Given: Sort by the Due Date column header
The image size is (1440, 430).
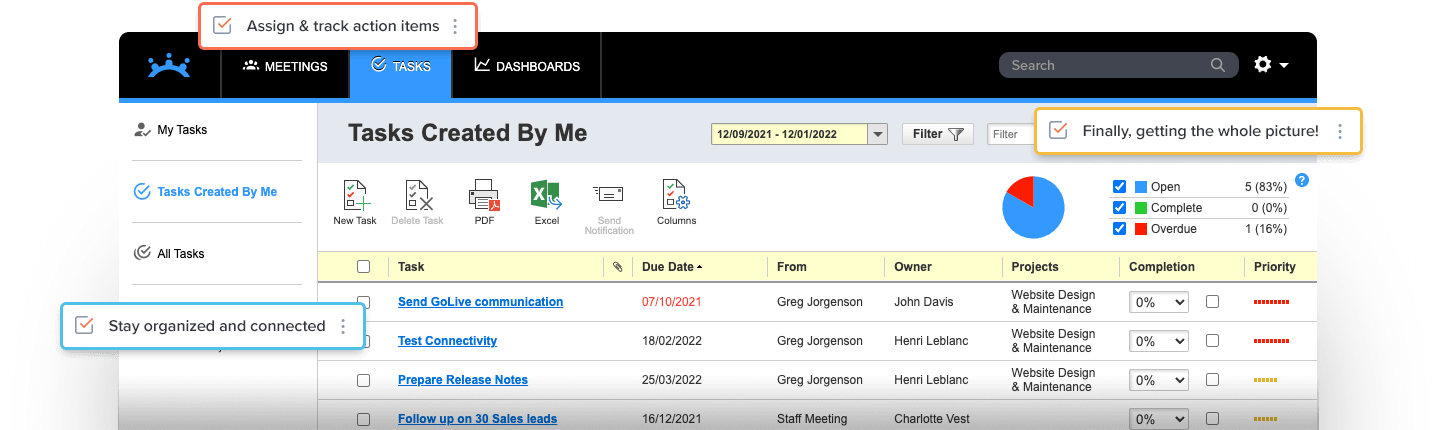Looking at the screenshot, I should [x=672, y=267].
